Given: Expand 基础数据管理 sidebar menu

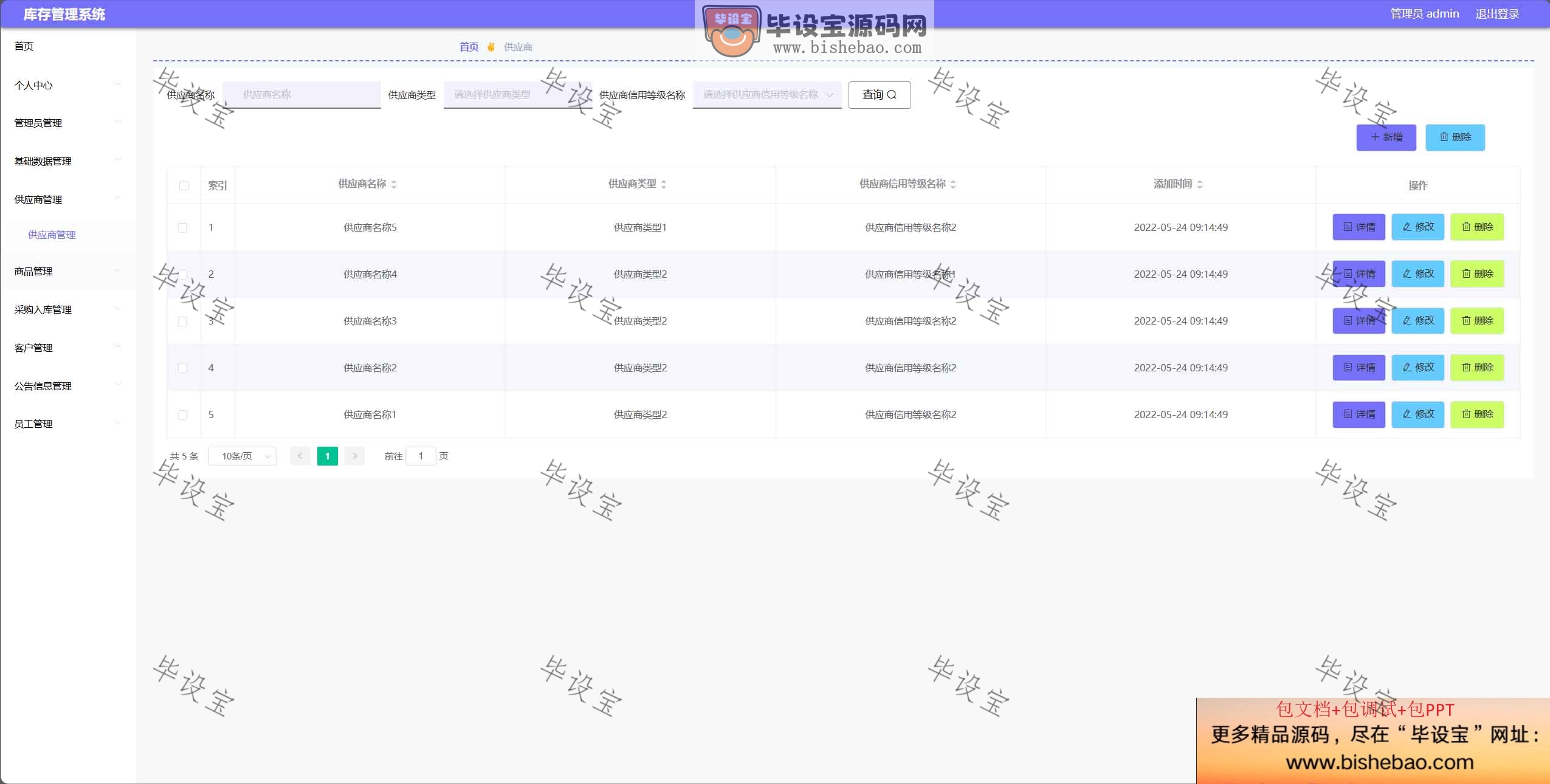Looking at the screenshot, I should [67, 161].
